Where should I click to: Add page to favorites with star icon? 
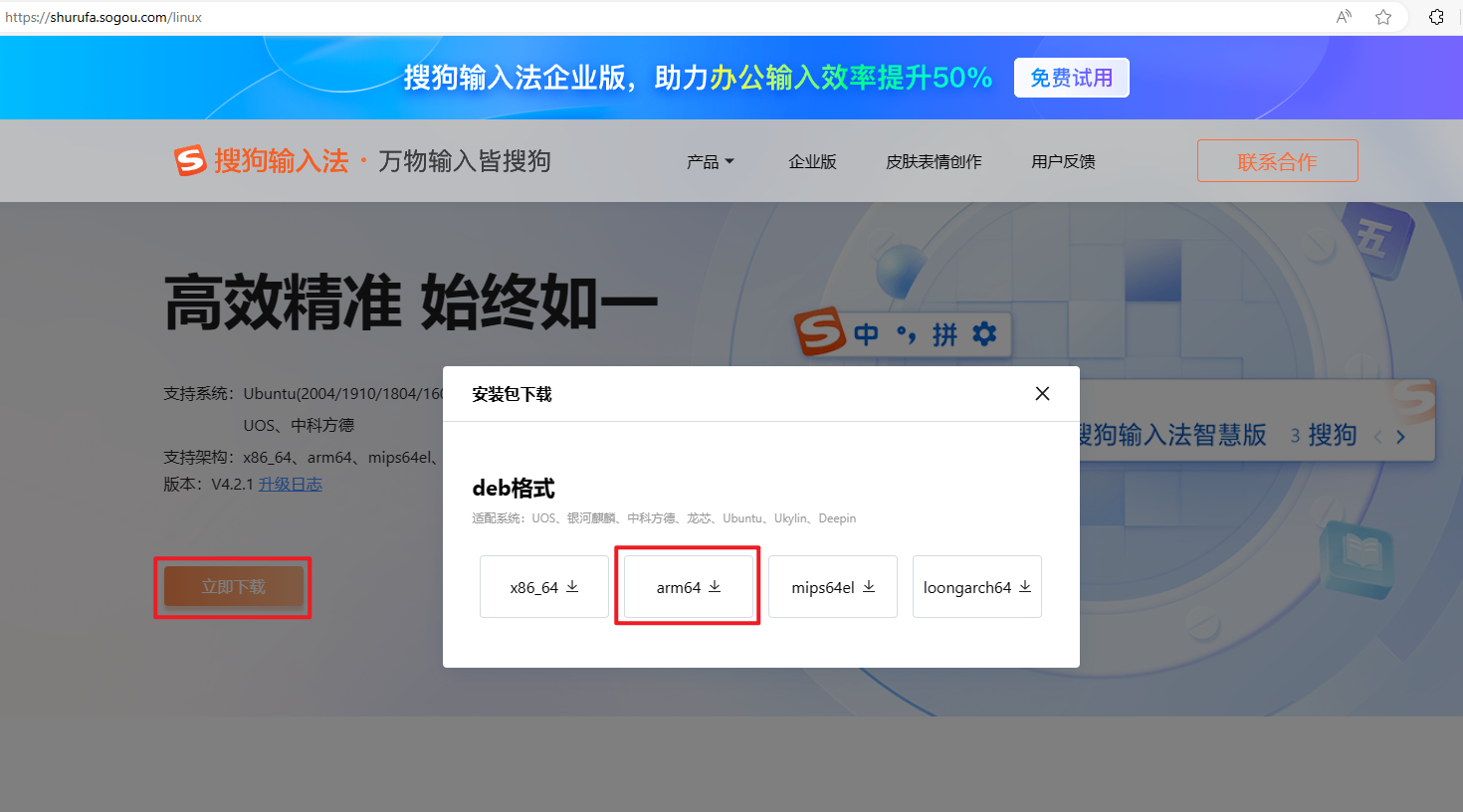pos(1383,17)
